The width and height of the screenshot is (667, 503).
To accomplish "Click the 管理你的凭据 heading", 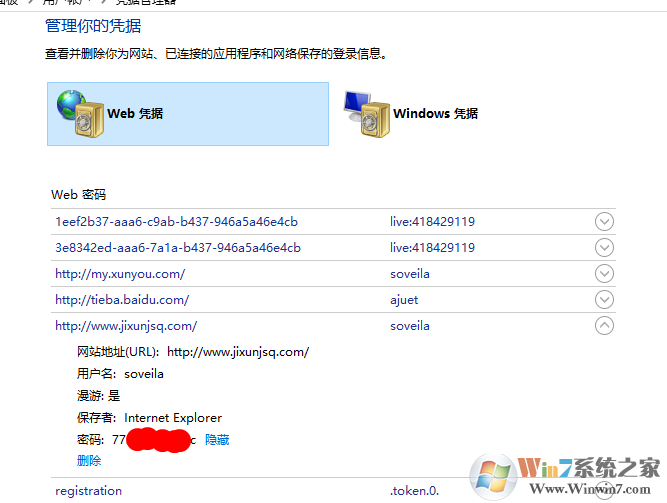I will (x=93, y=26).
